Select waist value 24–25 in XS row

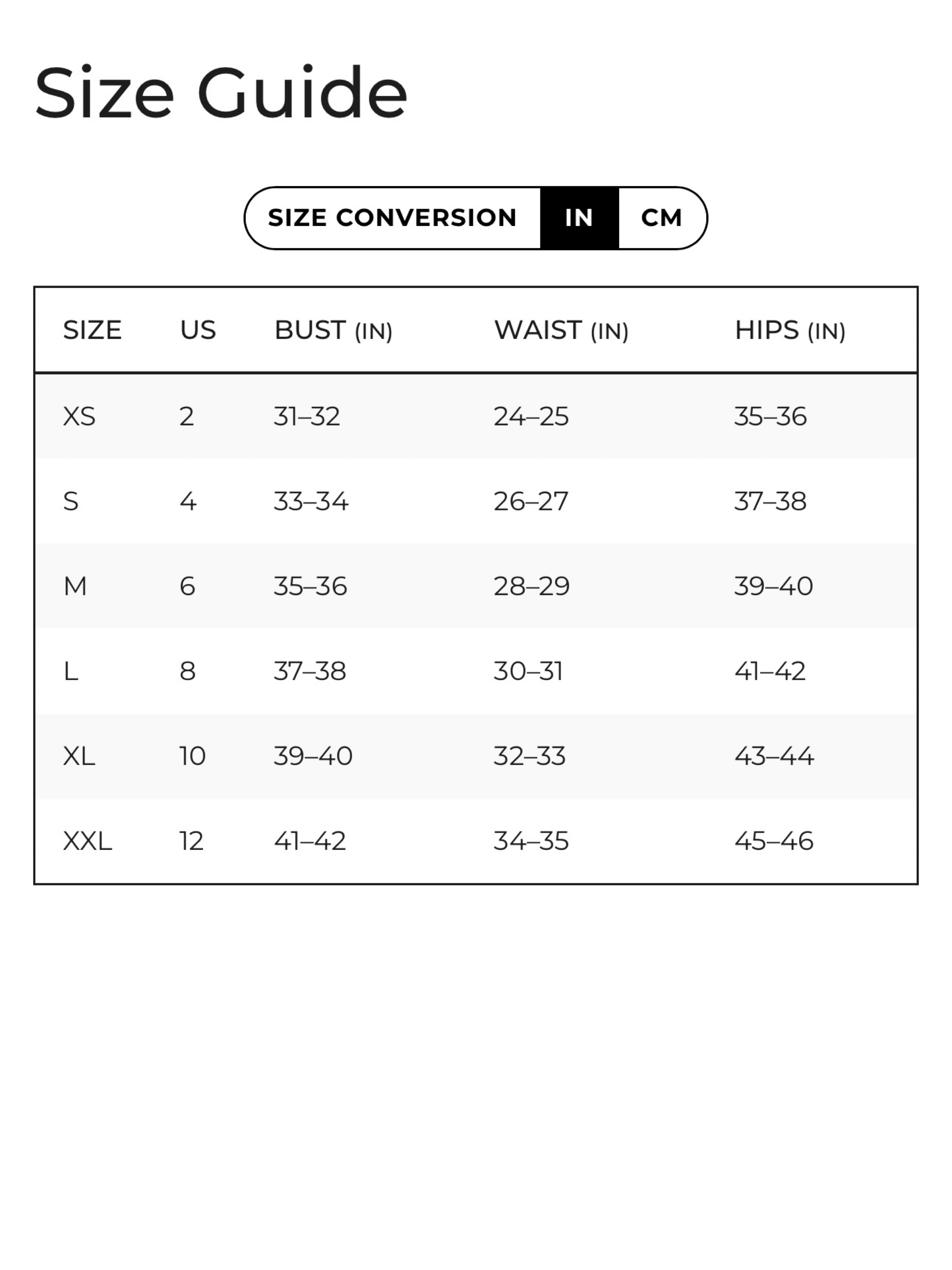click(x=531, y=416)
